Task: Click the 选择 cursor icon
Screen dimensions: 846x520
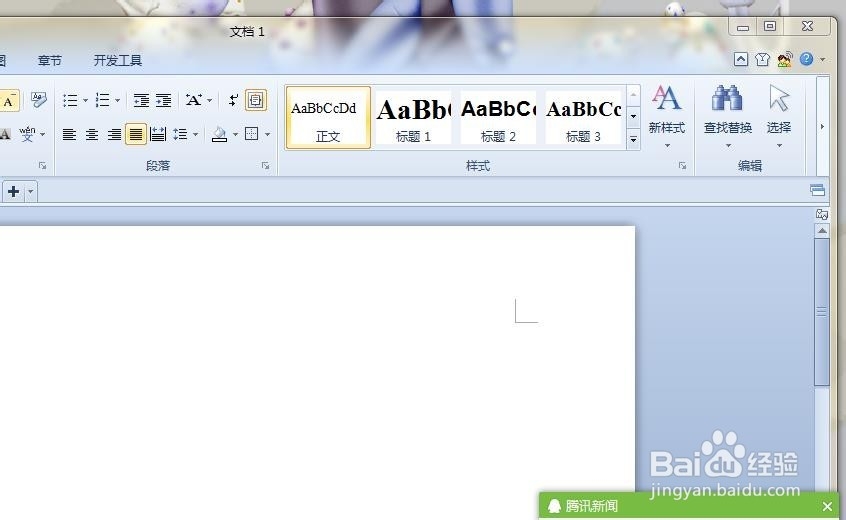Action: [779, 98]
